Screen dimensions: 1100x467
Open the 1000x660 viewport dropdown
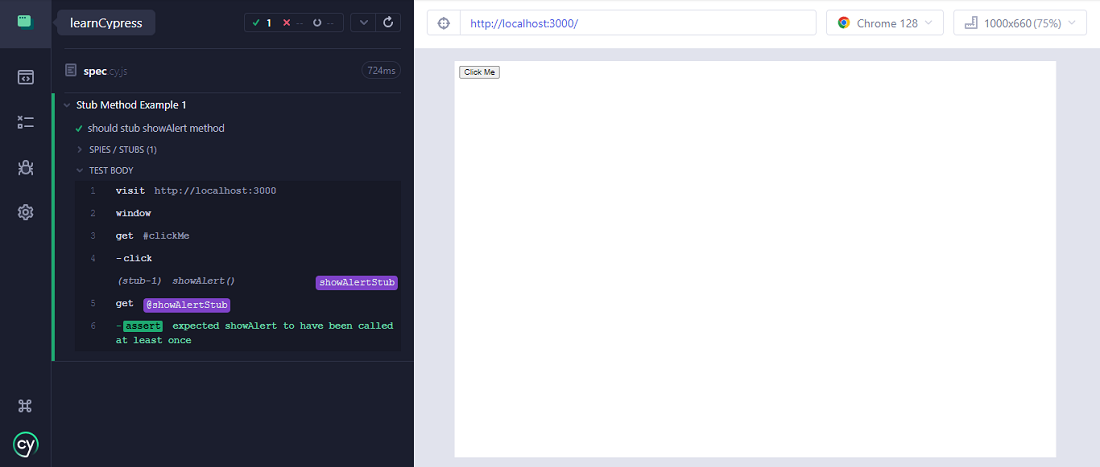(1022, 23)
